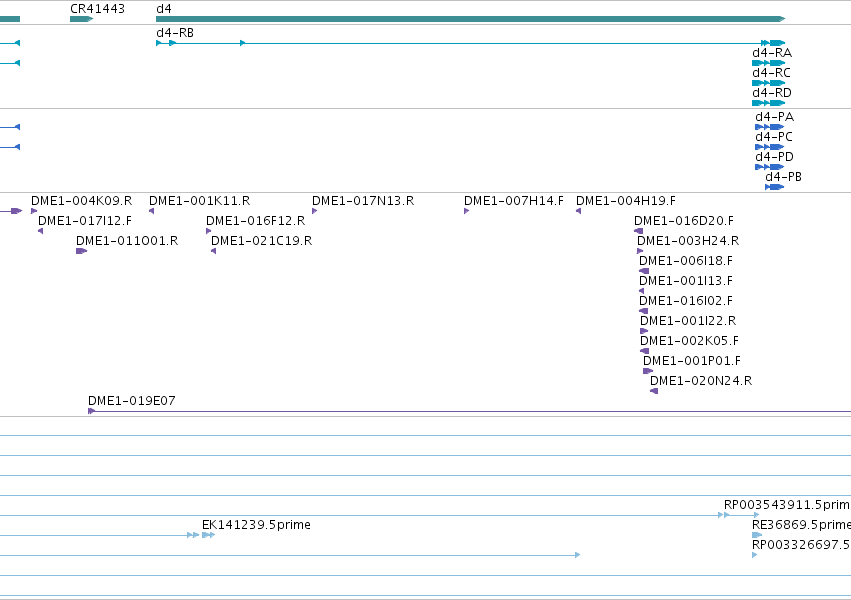851x600 pixels.
Task: Select clone end DME1-017I12.F
Action: point(41,231)
